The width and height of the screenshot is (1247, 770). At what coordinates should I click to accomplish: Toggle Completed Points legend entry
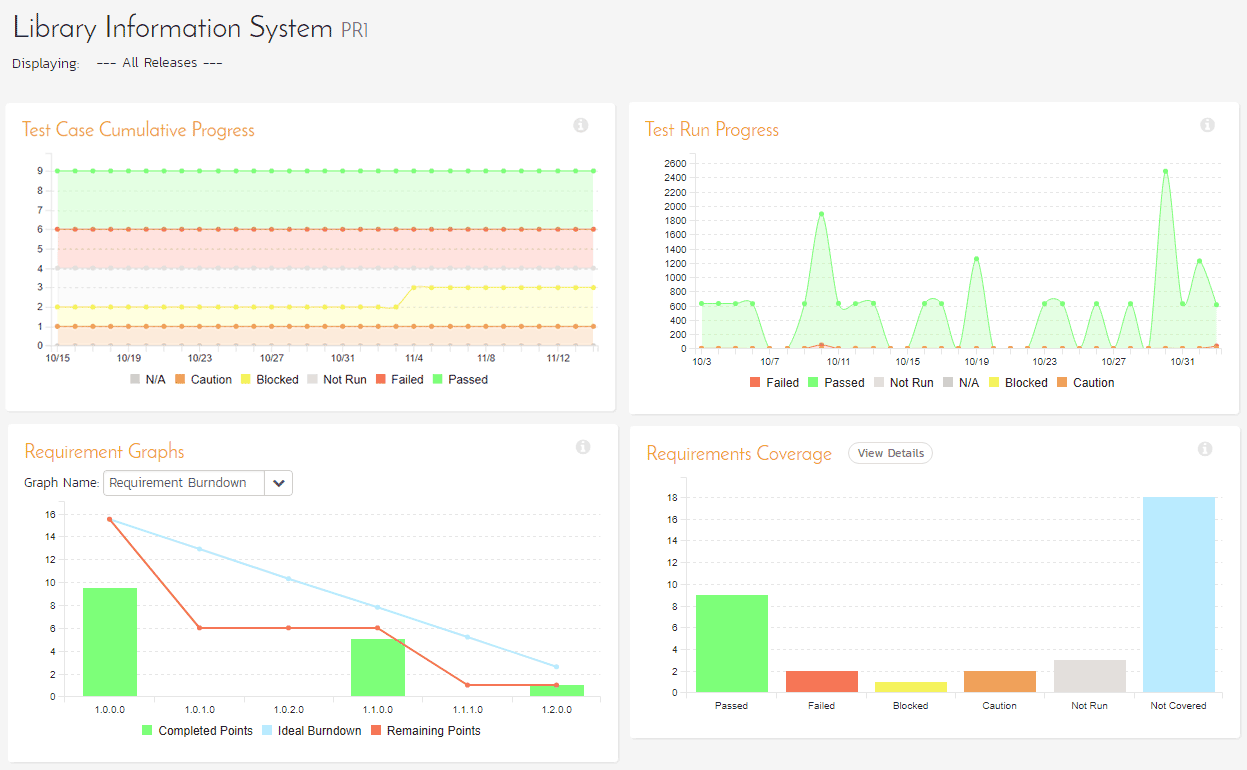196,731
